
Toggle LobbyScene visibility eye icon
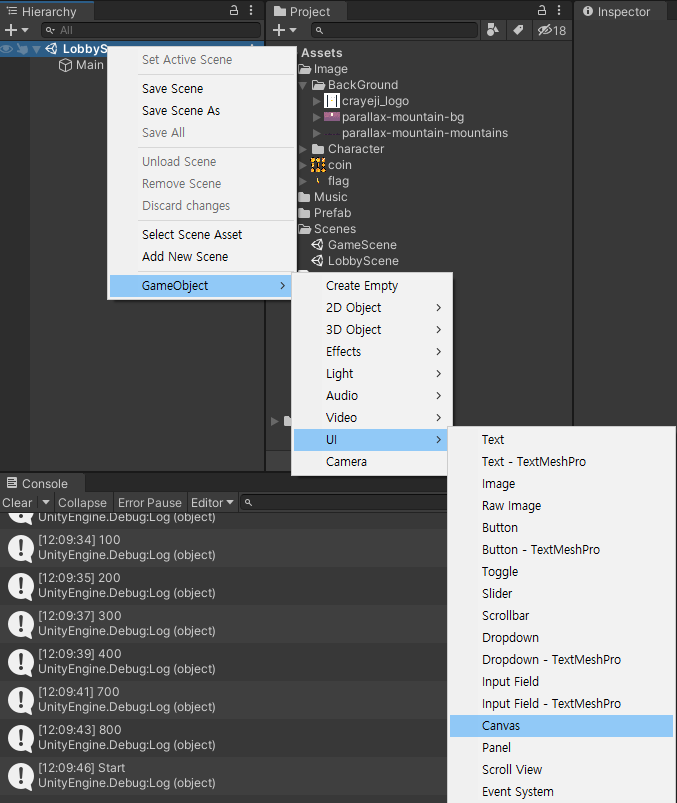pos(7,49)
